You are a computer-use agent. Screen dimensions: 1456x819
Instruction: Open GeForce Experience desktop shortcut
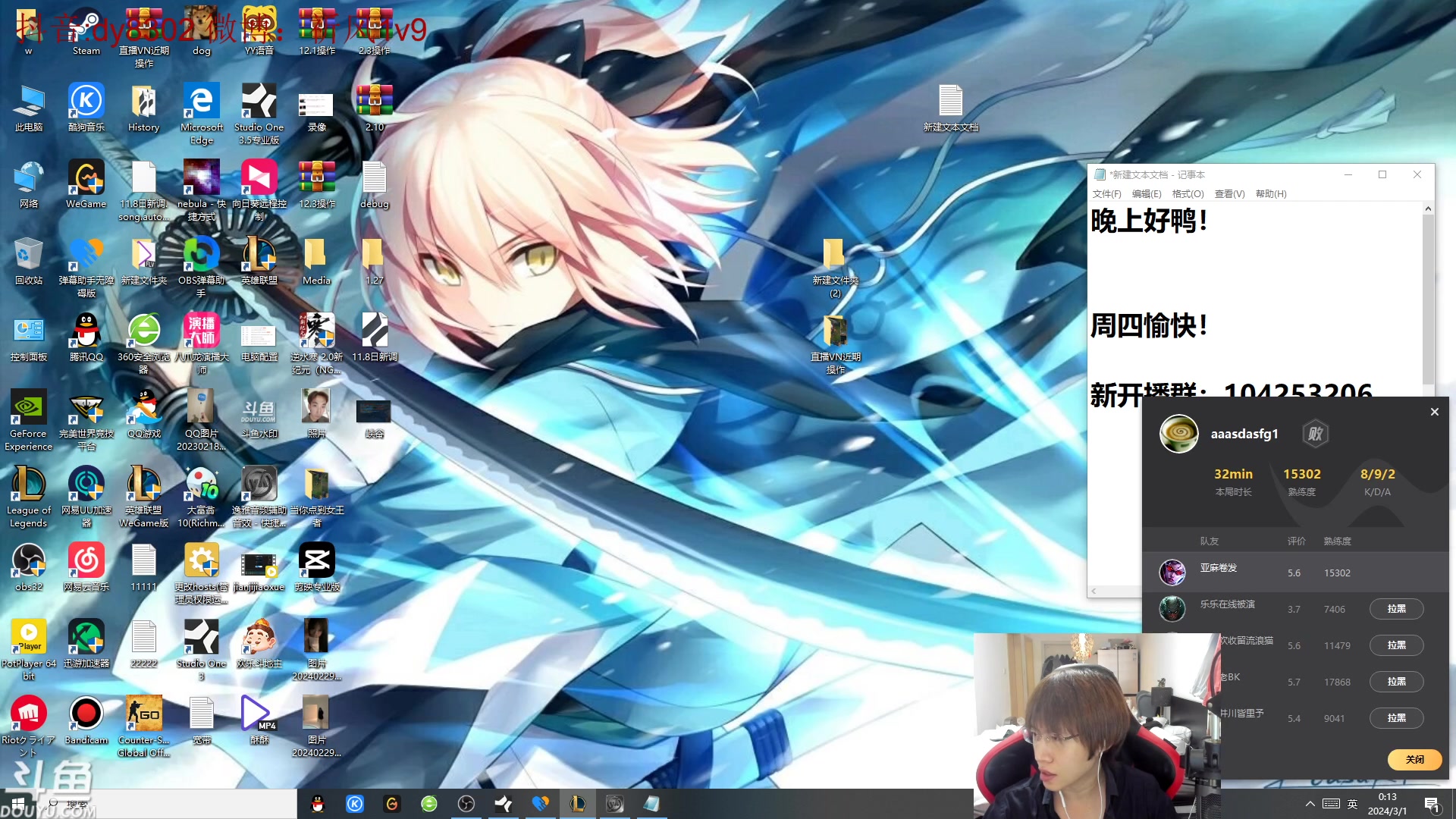(x=28, y=419)
